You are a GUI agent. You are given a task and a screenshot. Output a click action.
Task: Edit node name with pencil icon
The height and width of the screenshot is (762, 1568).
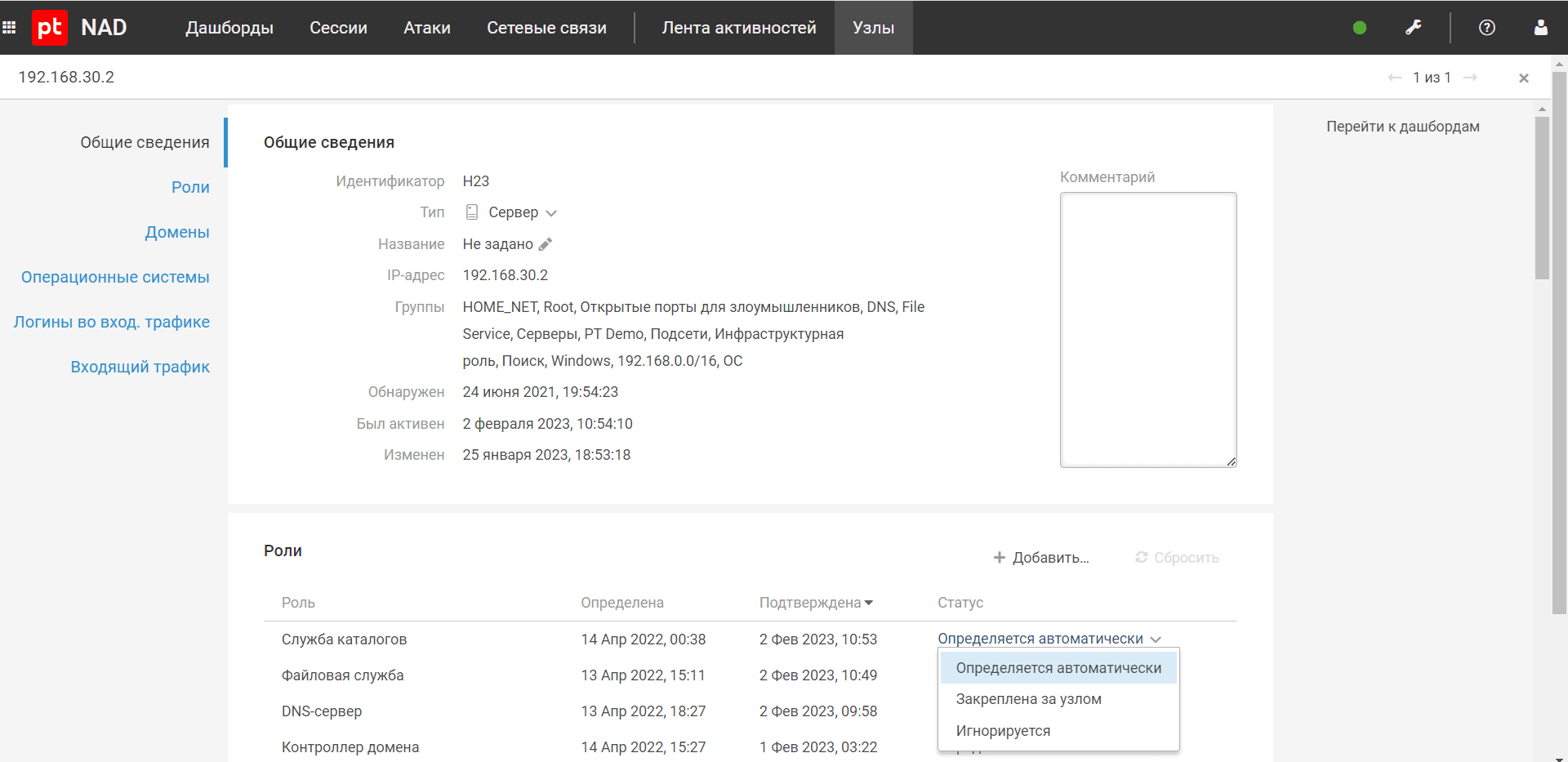point(546,244)
